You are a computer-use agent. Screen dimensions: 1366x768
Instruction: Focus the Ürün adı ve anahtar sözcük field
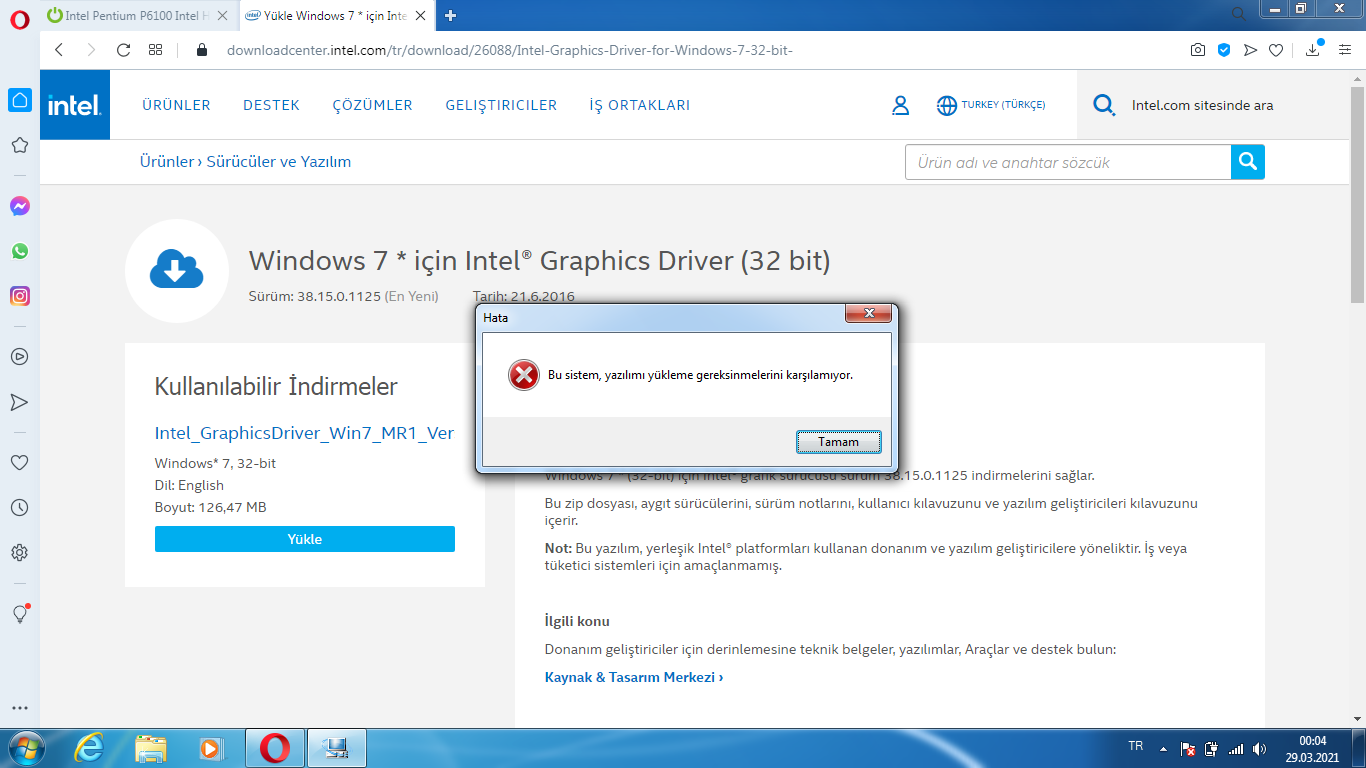pos(1067,162)
